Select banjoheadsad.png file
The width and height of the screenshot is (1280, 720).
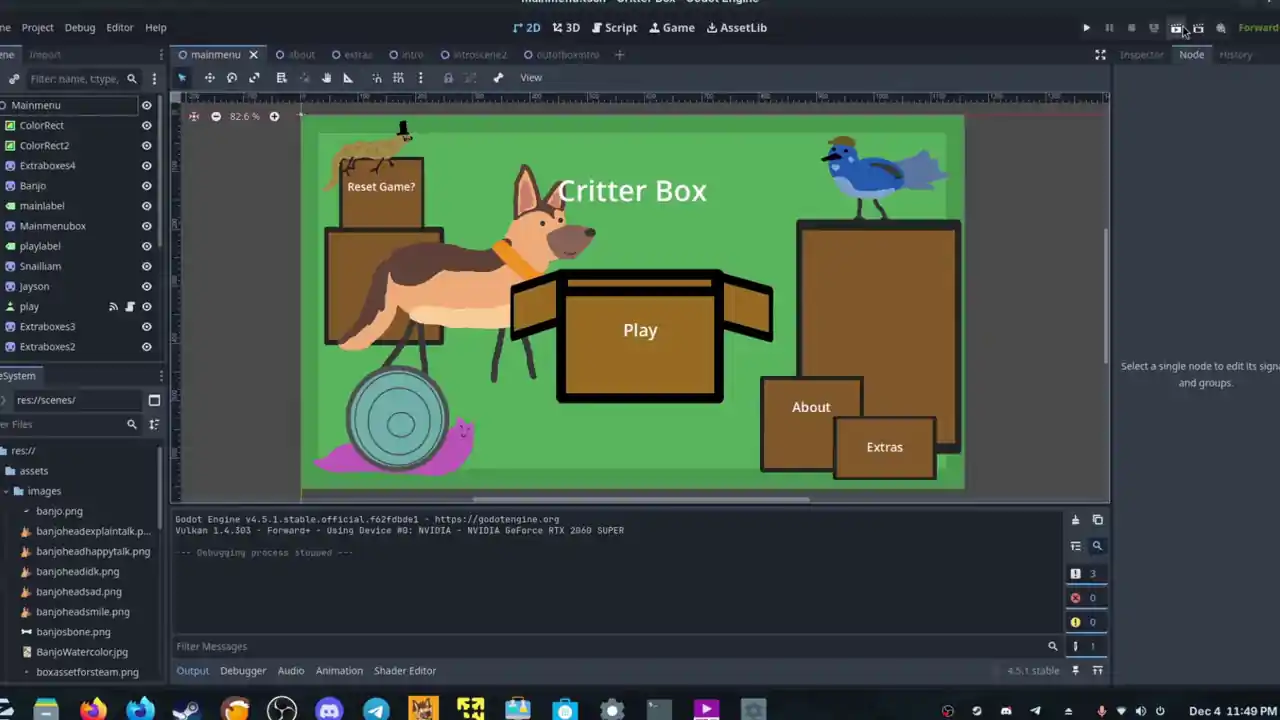(x=78, y=592)
